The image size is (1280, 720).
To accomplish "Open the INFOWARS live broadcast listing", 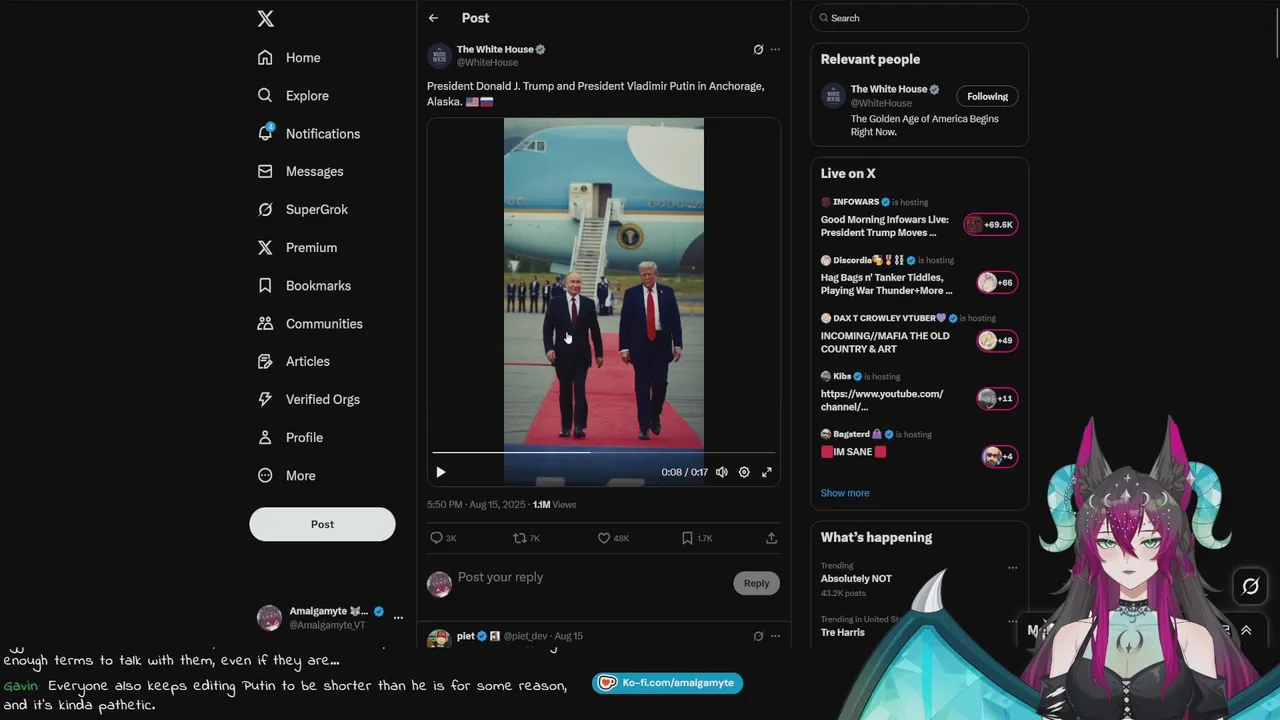I will 885,226.
